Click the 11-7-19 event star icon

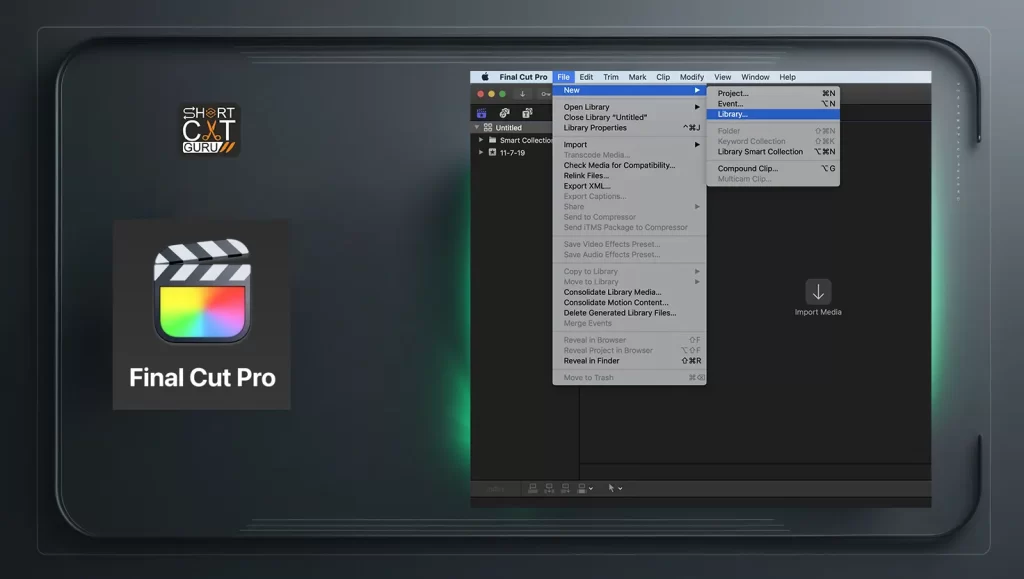pyautogui.click(x=492, y=152)
